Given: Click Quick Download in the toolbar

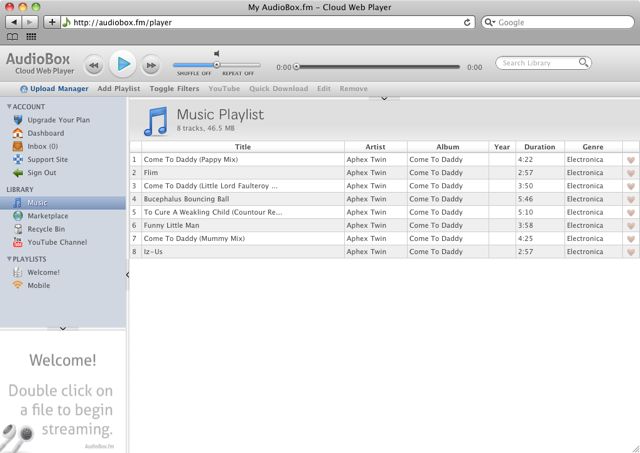Looking at the screenshot, I should click(x=279, y=89).
